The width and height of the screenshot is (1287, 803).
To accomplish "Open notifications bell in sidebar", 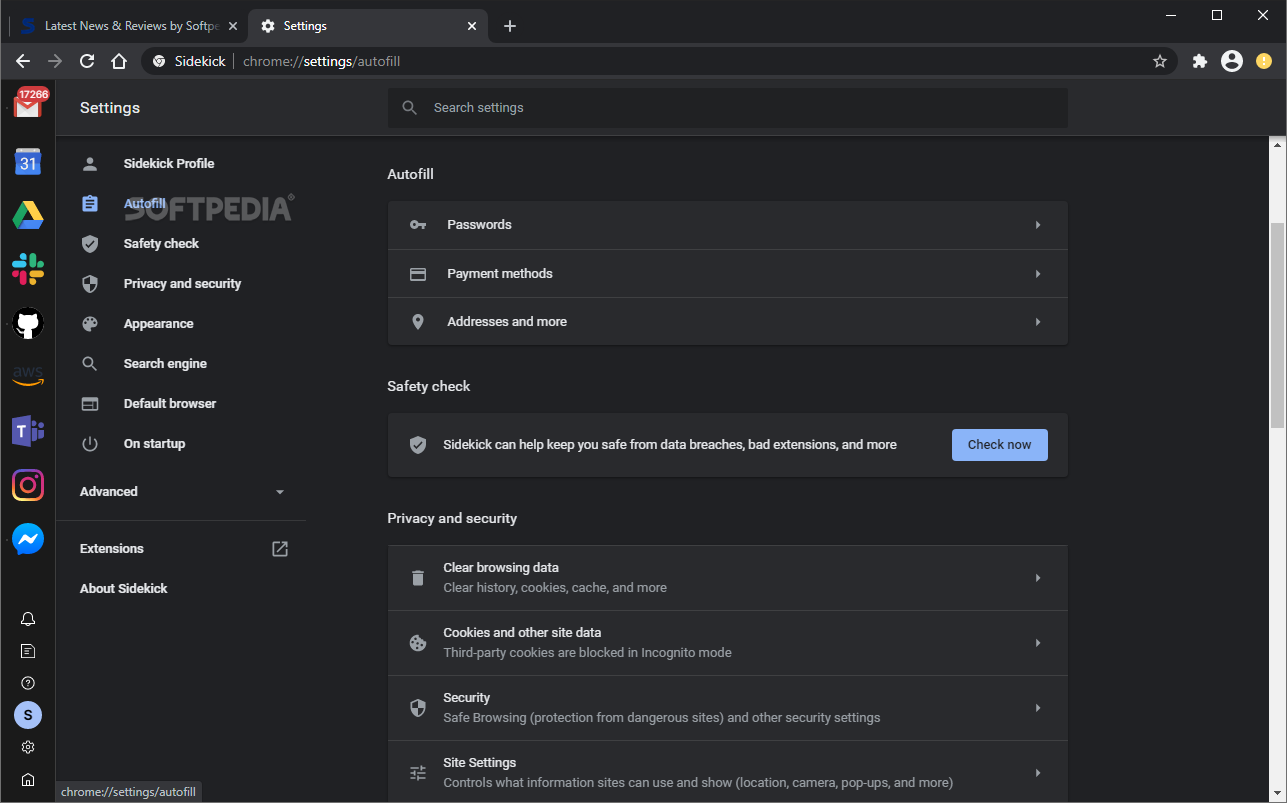I will pyautogui.click(x=28, y=619).
